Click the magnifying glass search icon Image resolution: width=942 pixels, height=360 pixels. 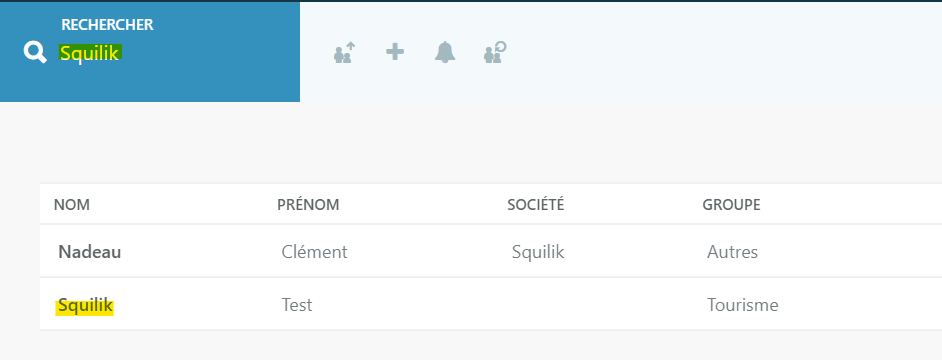35,53
